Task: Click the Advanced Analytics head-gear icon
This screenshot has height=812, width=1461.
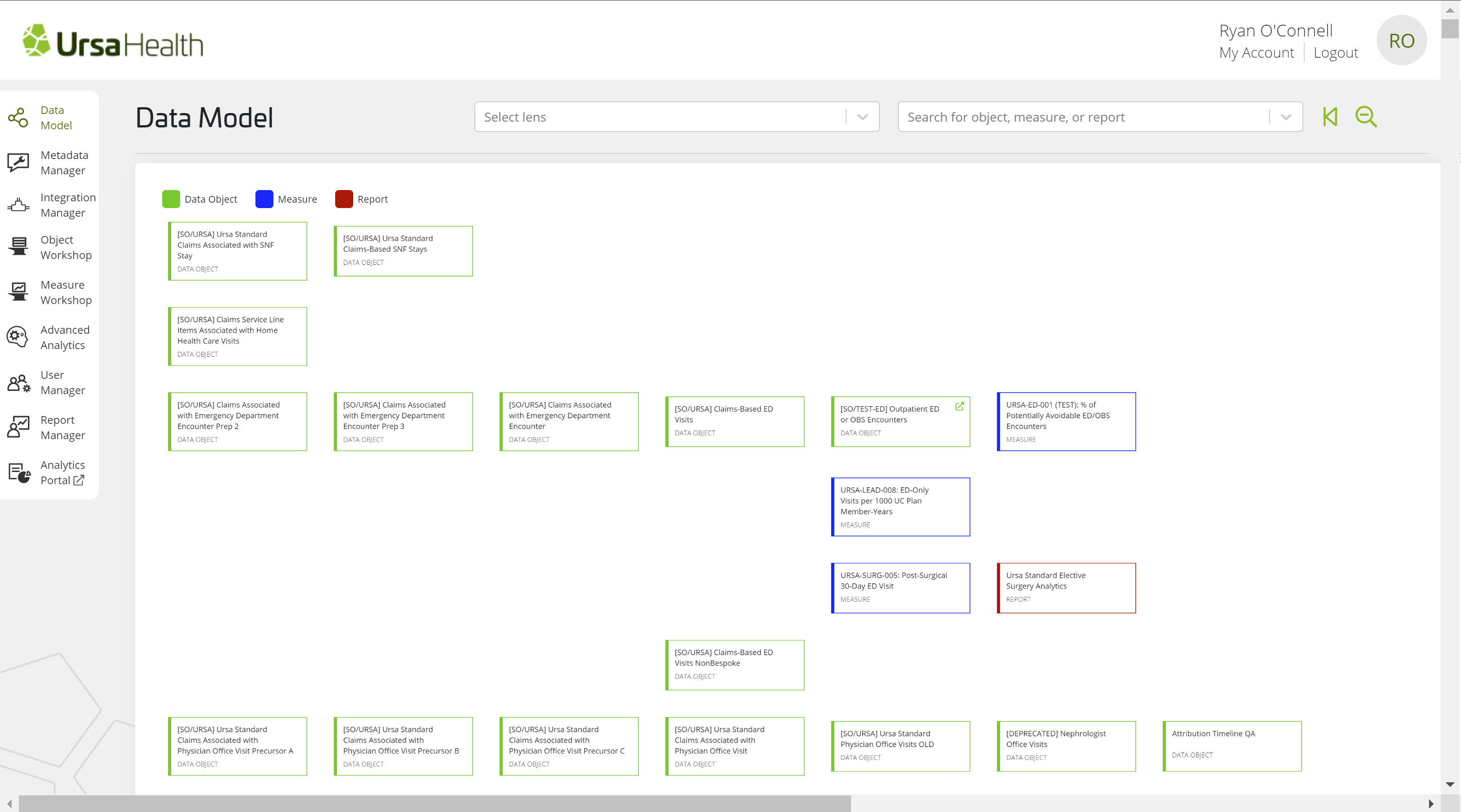Action: (x=18, y=337)
